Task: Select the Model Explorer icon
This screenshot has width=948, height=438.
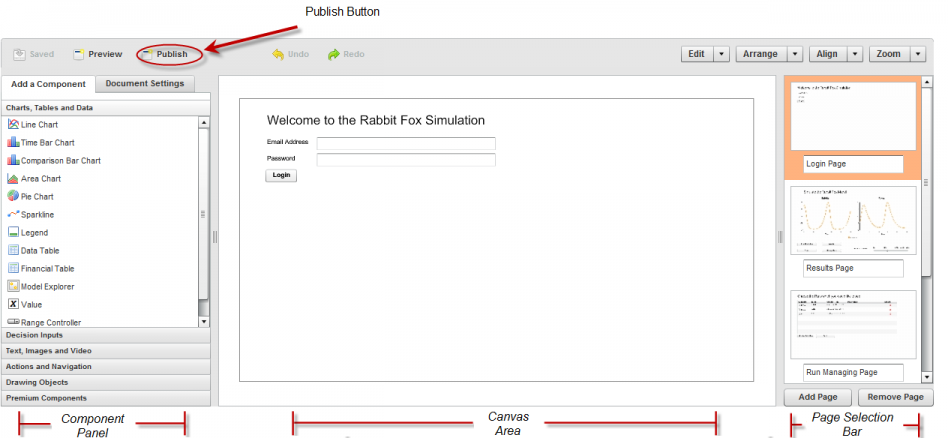Action: (x=13, y=286)
